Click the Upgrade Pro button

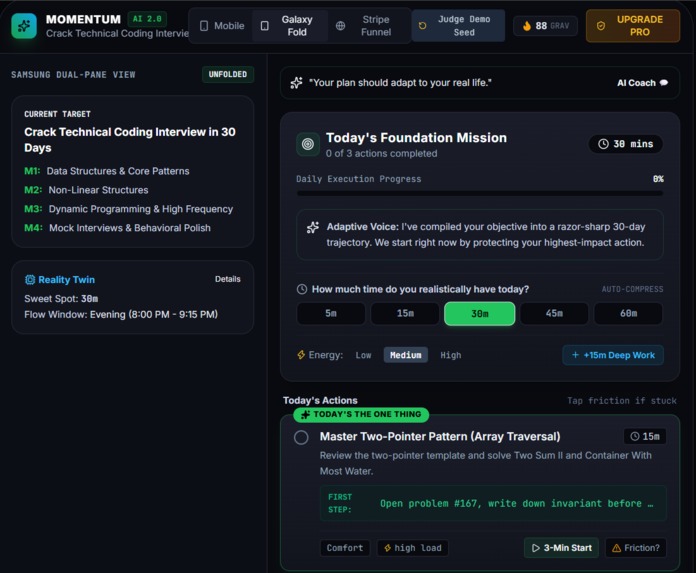tap(633, 26)
